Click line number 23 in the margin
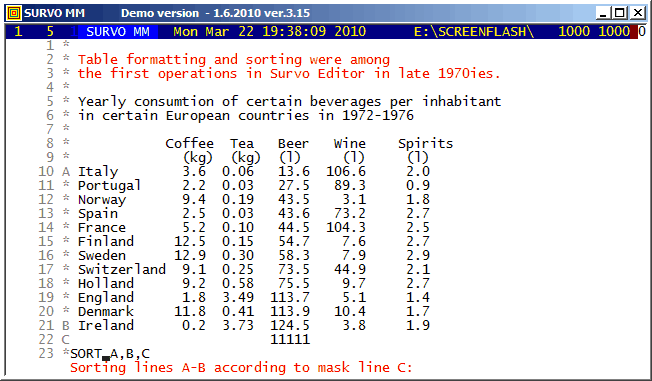The width and height of the screenshot is (652, 381). tap(46, 354)
